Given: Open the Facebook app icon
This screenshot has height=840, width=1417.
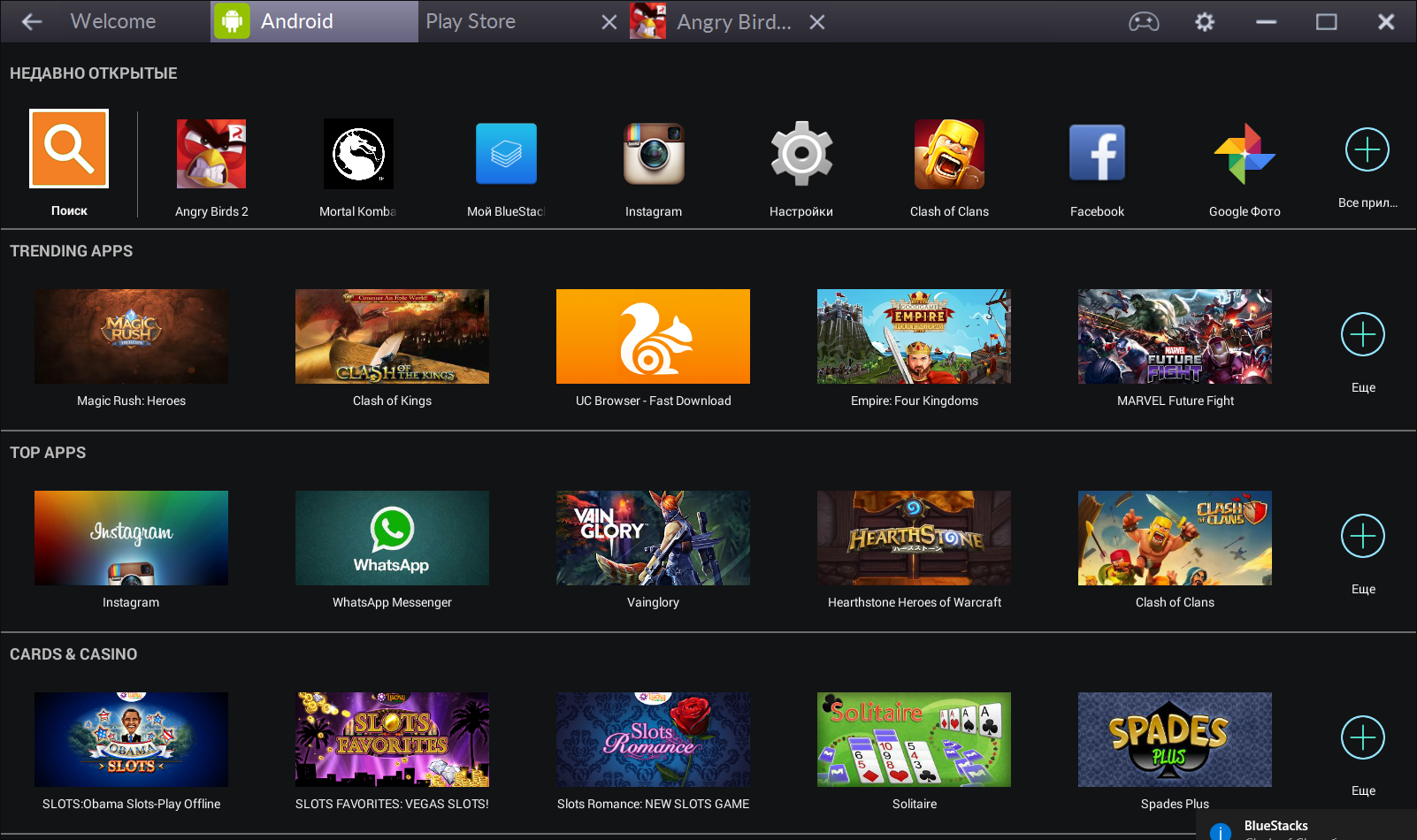Looking at the screenshot, I should [1097, 154].
